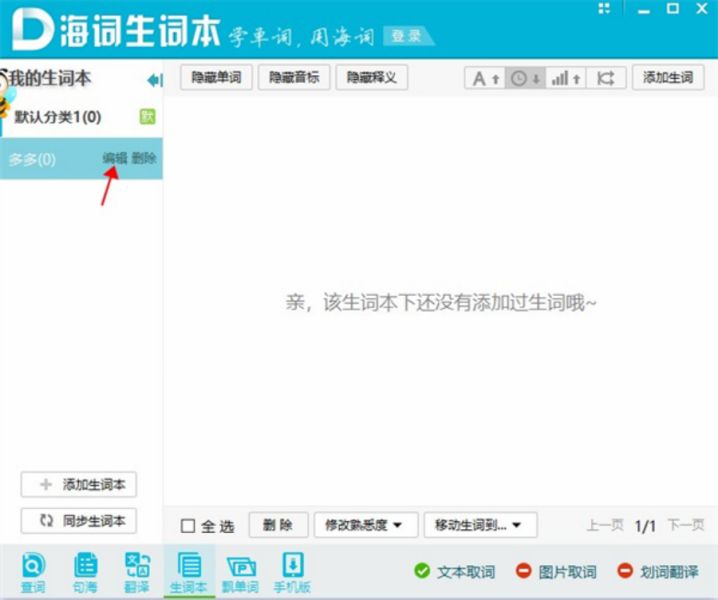Shuffle word order icon
Screen dimensions: 718x600
[x=606, y=79]
